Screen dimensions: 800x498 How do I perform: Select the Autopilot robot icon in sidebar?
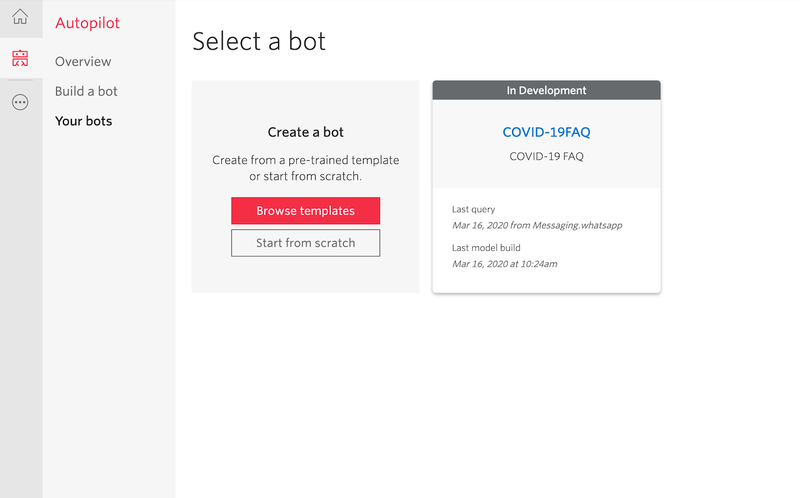(20, 58)
